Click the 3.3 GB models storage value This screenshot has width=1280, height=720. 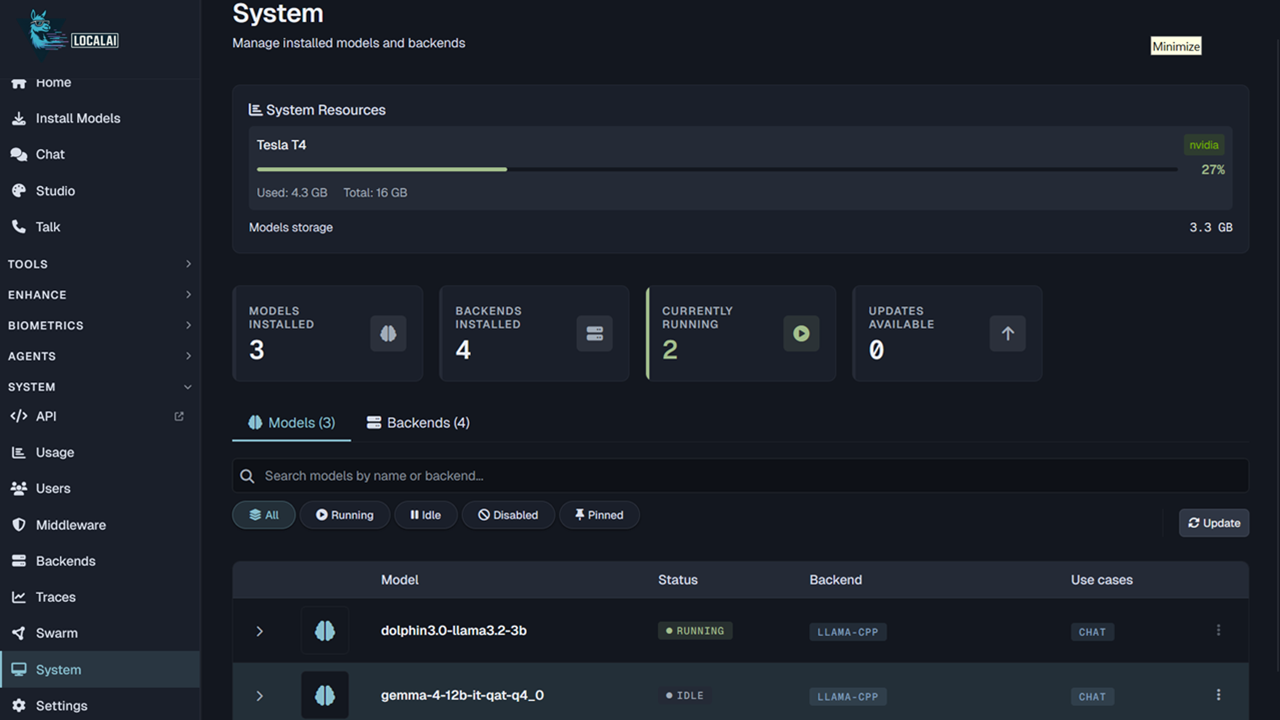[1211, 228]
